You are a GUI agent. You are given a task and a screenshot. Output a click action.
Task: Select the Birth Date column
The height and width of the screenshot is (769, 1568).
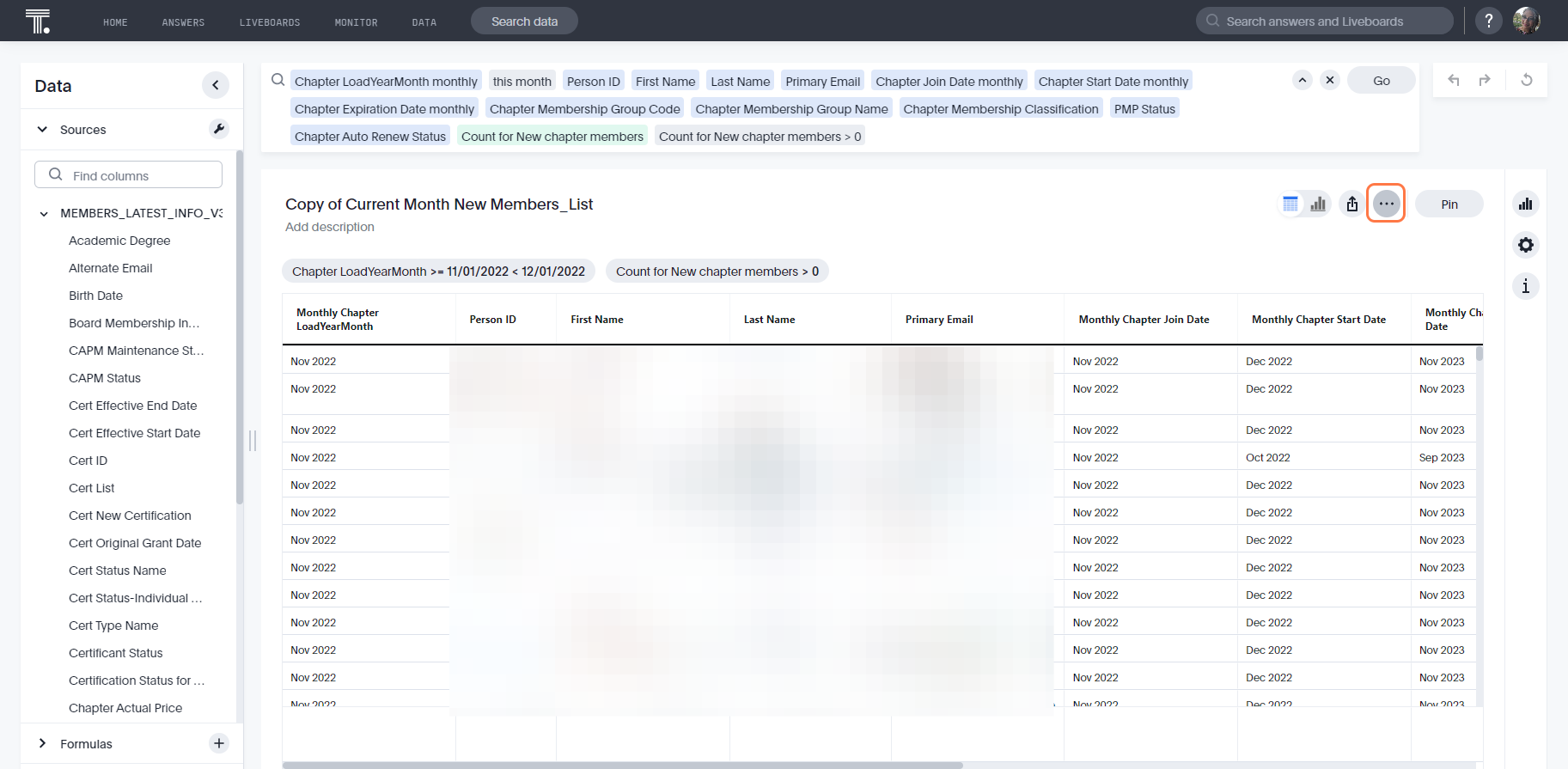click(x=95, y=296)
